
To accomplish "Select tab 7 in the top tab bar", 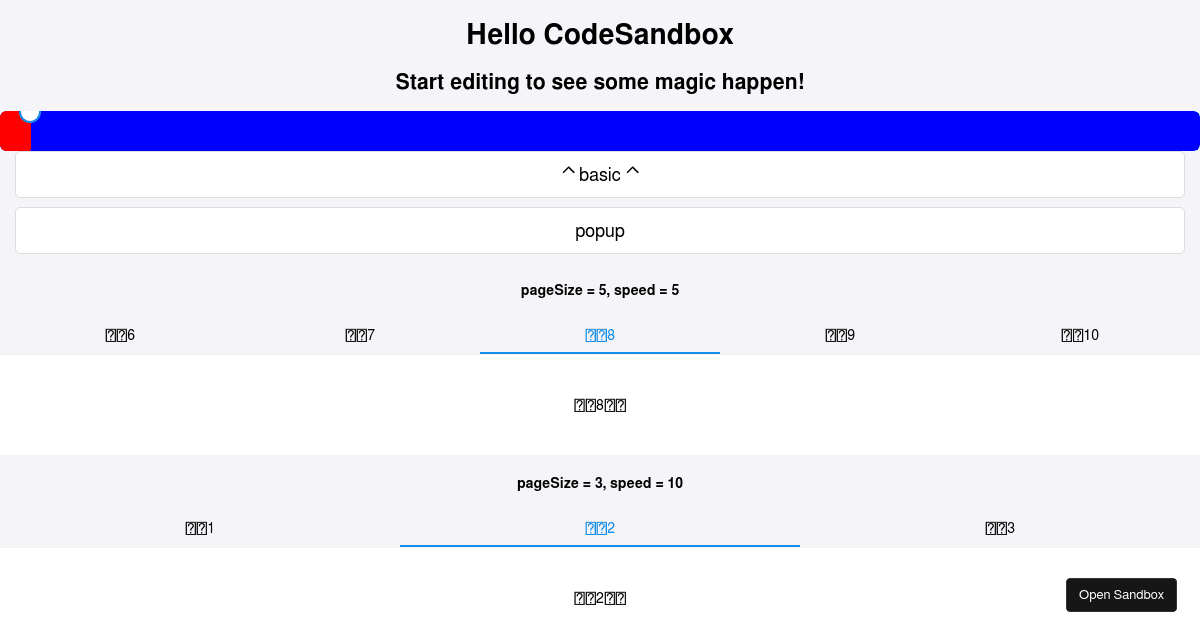I will point(359,335).
